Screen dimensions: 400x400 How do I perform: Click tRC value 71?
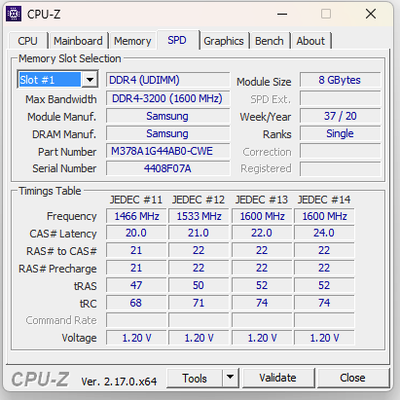[199, 303]
